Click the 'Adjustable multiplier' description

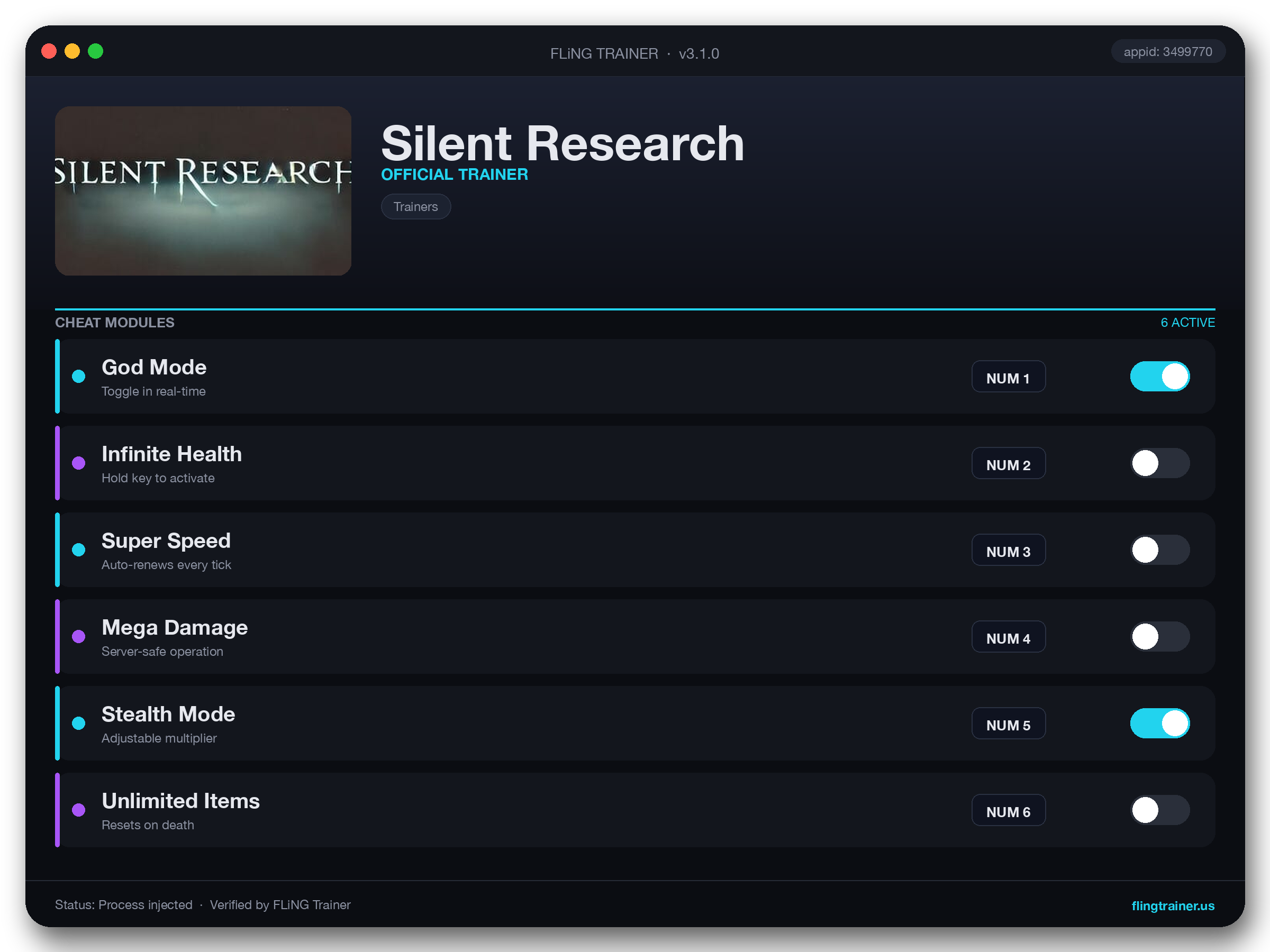[x=159, y=738]
